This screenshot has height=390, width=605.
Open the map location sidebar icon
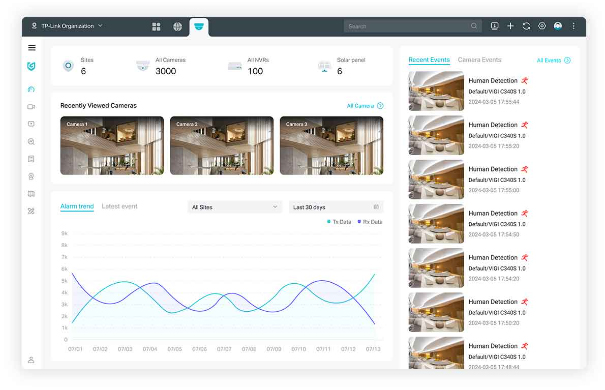(x=31, y=176)
